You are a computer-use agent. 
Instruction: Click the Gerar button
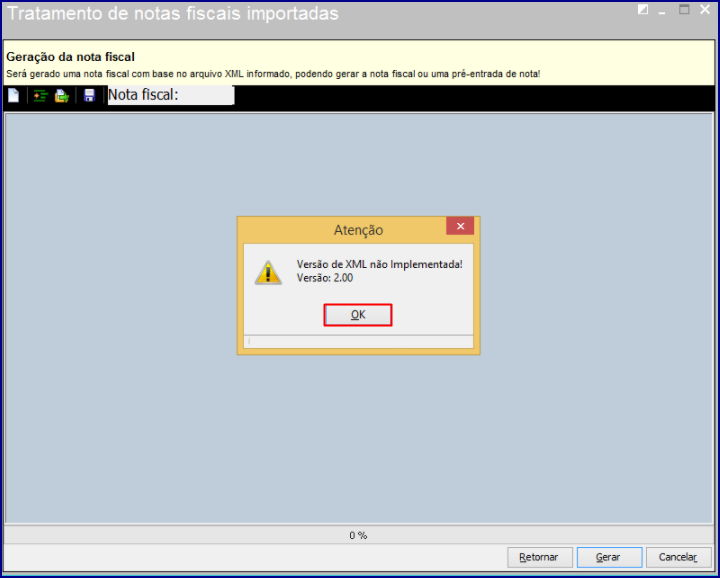(x=609, y=557)
